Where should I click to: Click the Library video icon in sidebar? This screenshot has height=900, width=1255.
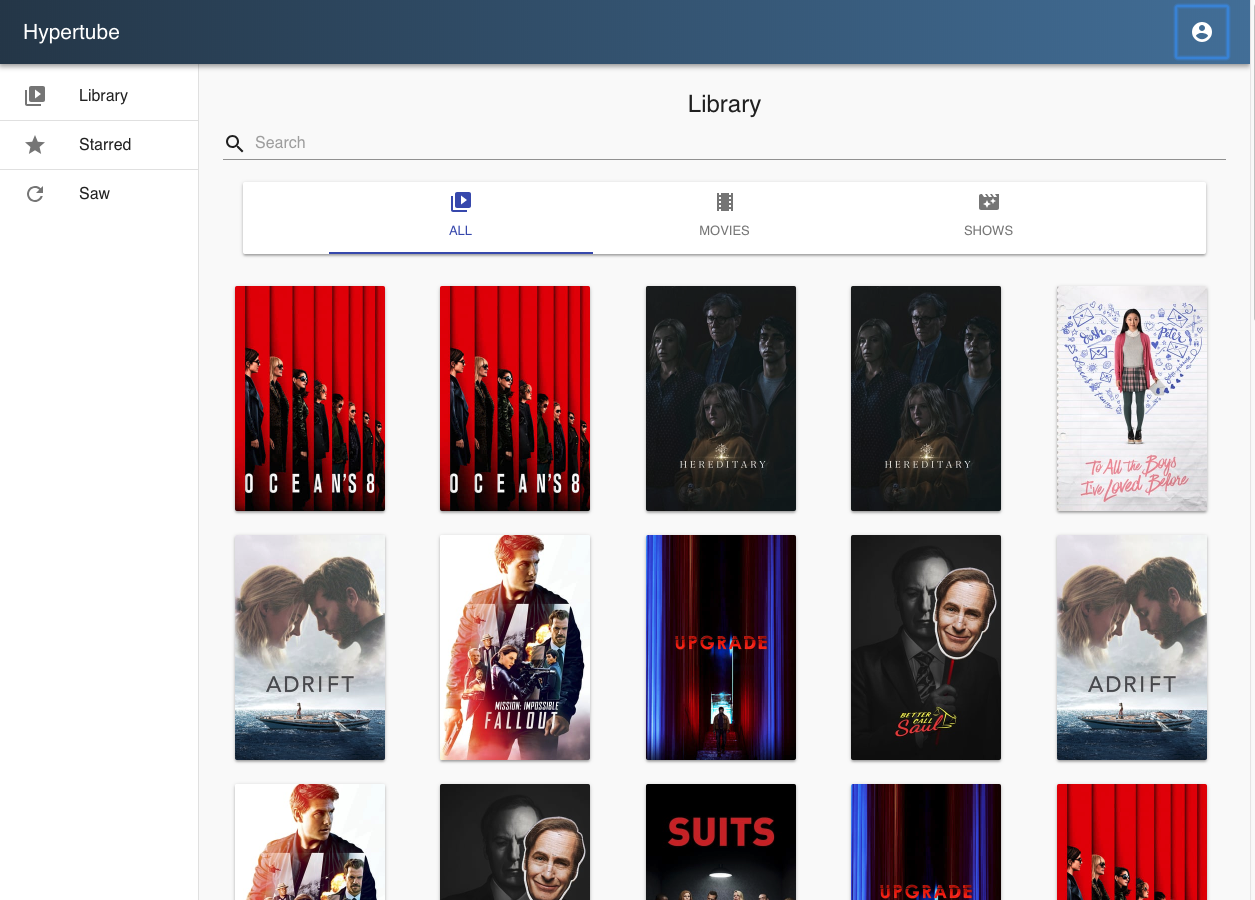[35, 96]
